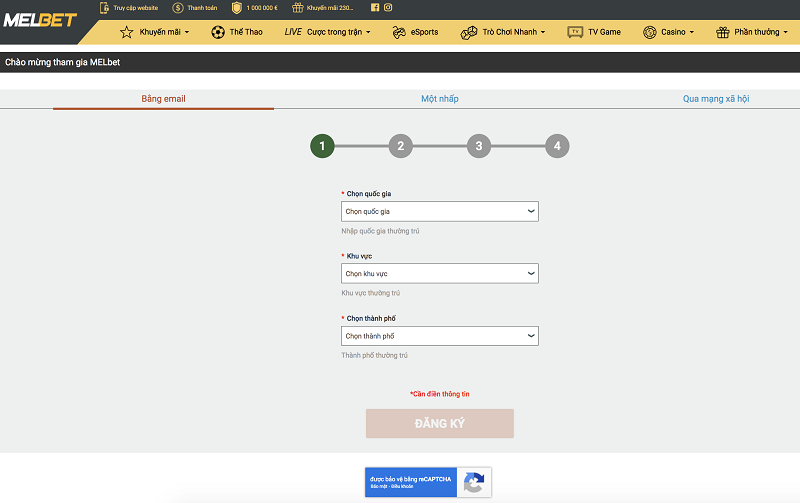800x503 pixels.
Task: Click the ĐĂNG KÝ button
Action: 440,423
